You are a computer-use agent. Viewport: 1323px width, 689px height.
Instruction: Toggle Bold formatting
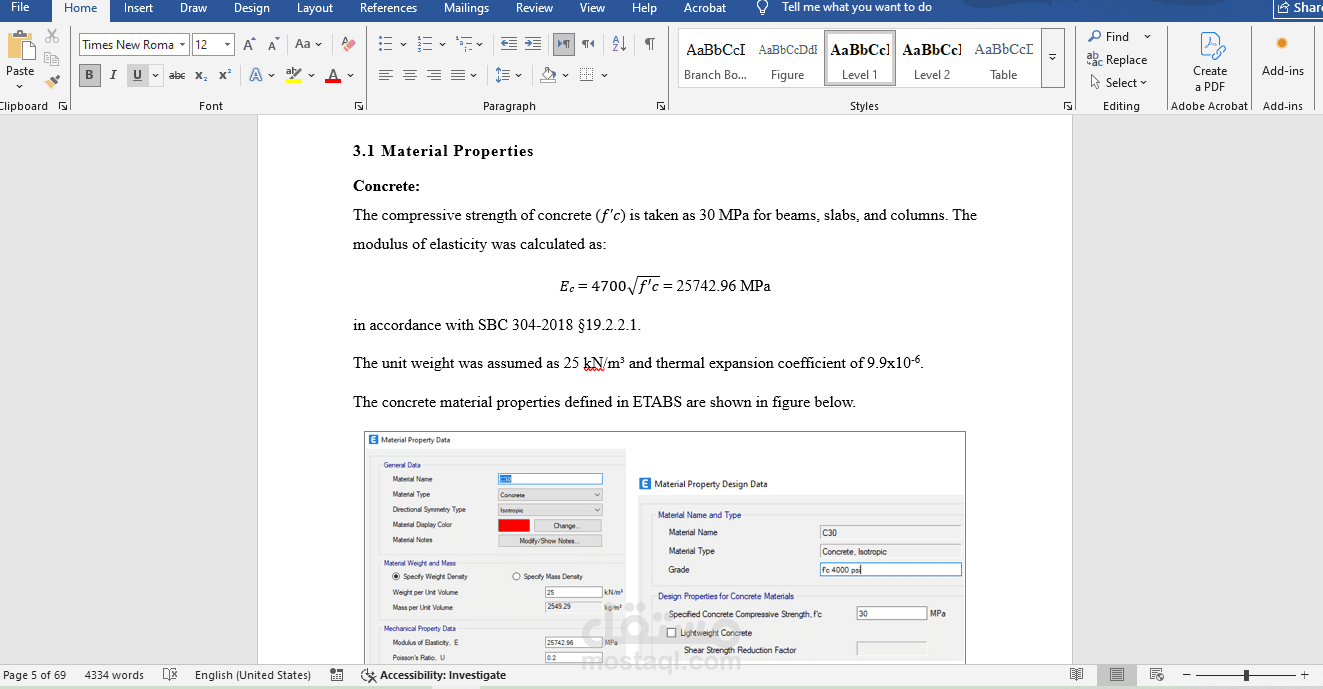click(x=89, y=75)
